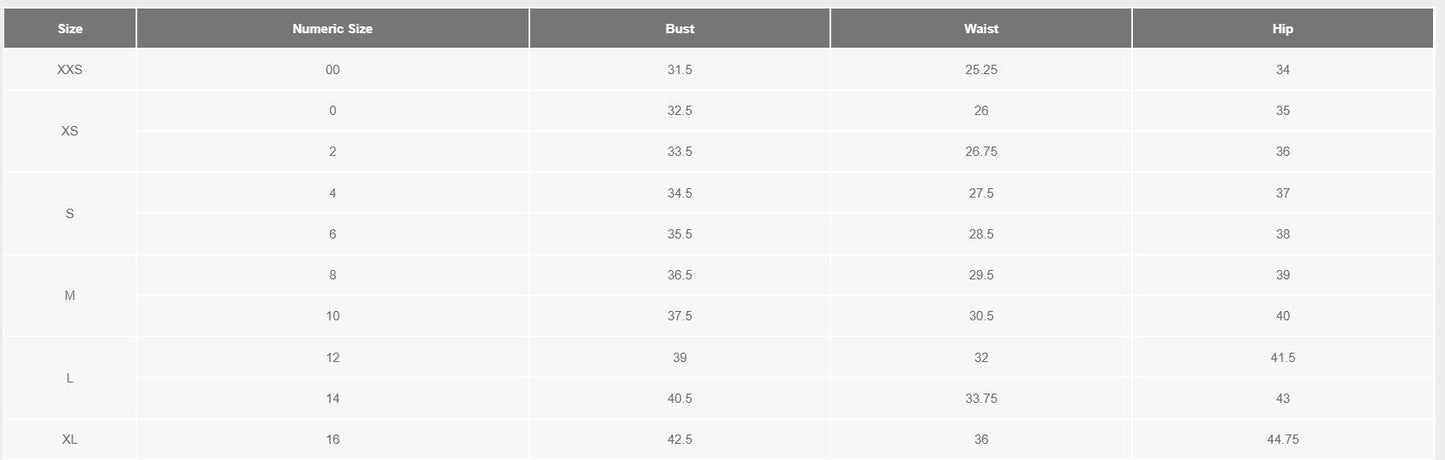Select the S size cell
The image size is (1445, 460).
click(70, 213)
